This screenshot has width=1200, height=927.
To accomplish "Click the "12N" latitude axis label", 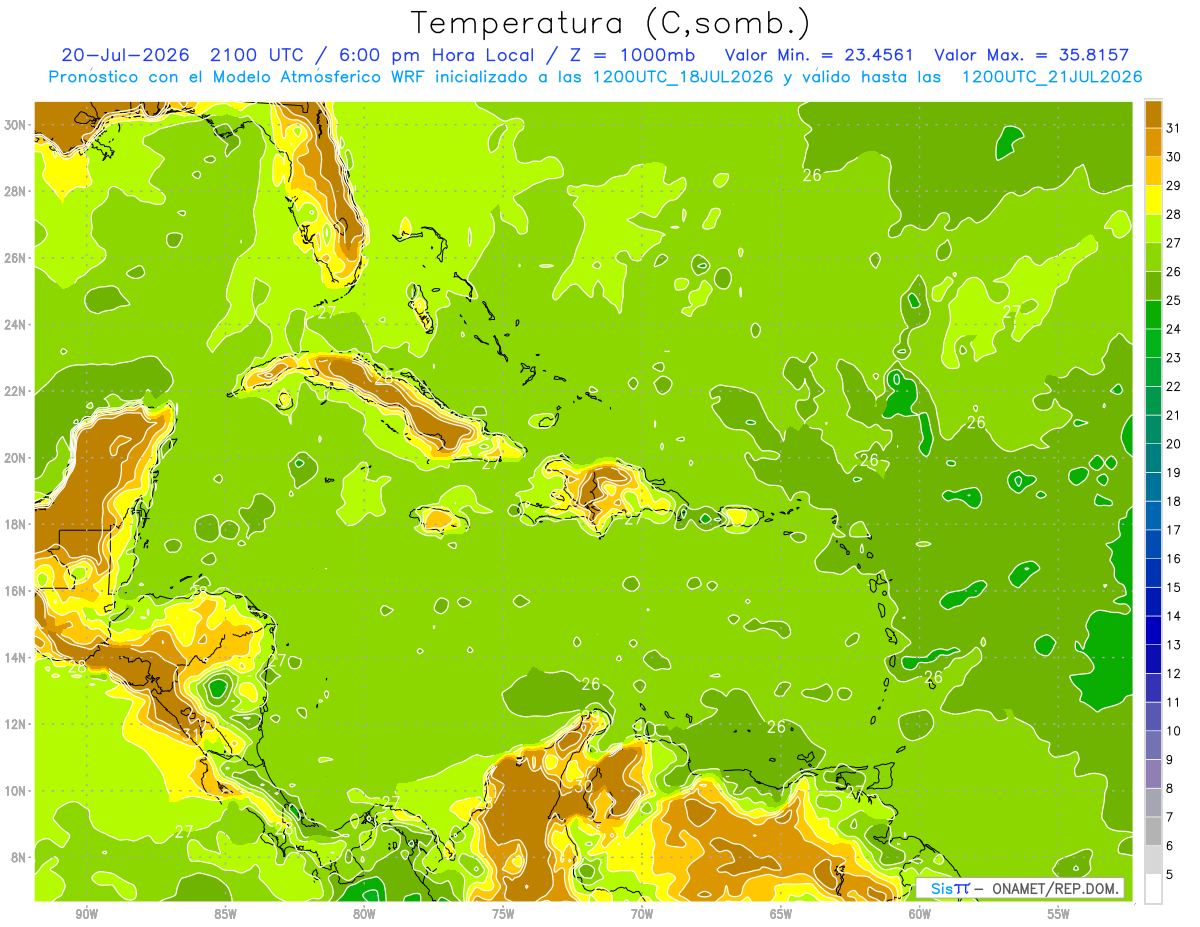I will pos(16,723).
